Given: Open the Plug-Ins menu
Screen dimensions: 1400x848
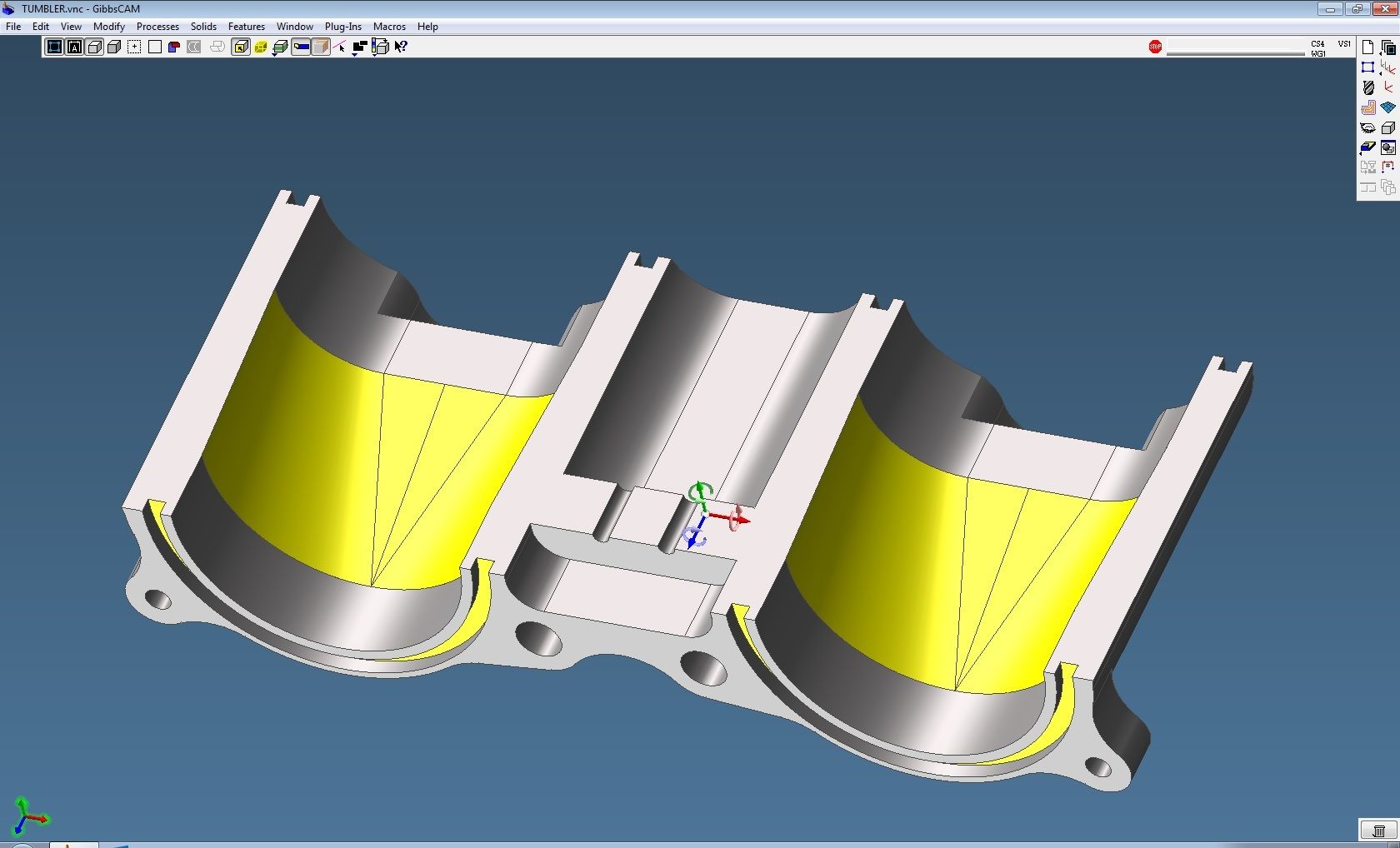Looking at the screenshot, I should tap(342, 27).
